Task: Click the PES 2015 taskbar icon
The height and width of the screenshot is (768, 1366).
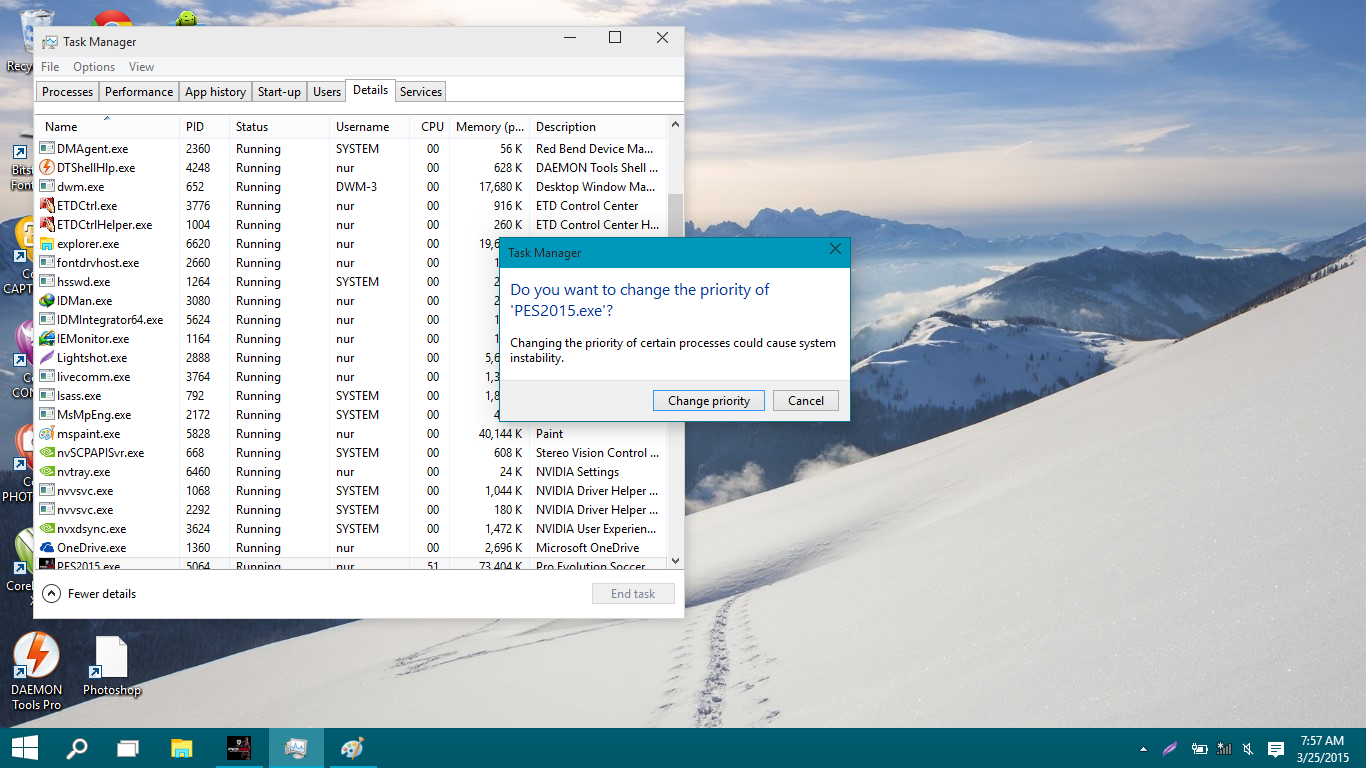Action: [x=239, y=747]
